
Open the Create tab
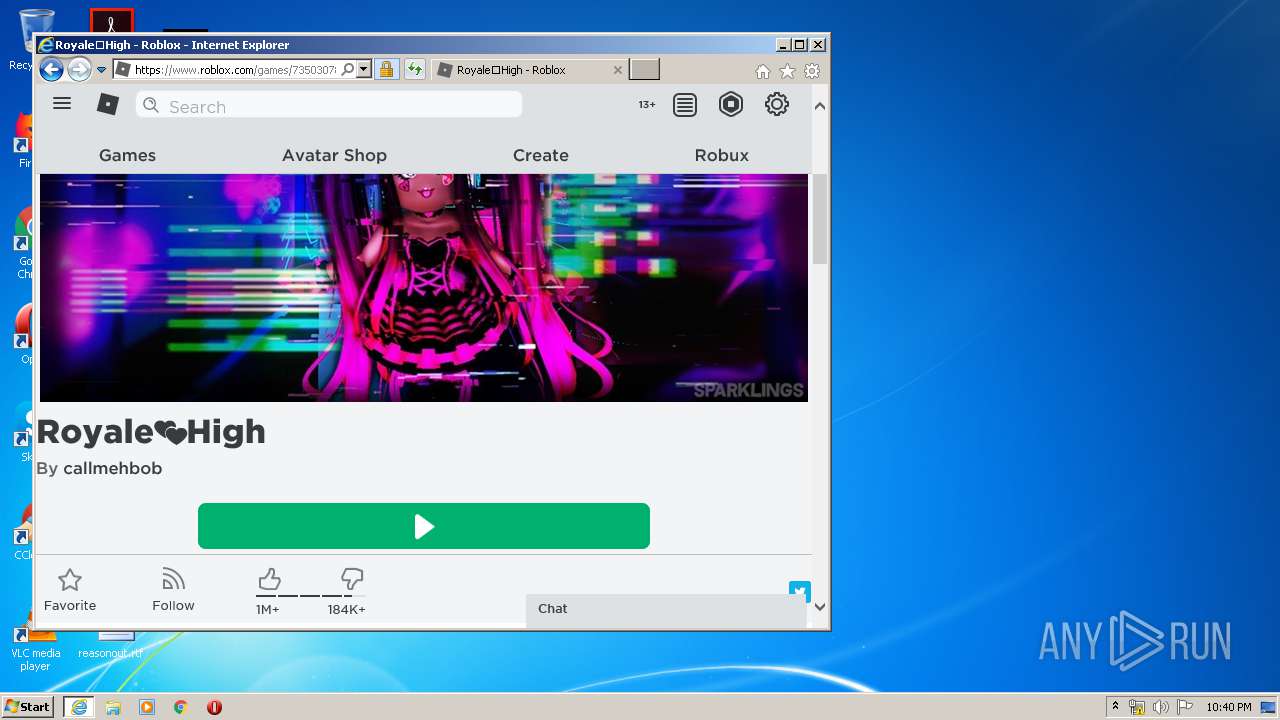[541, 155]
